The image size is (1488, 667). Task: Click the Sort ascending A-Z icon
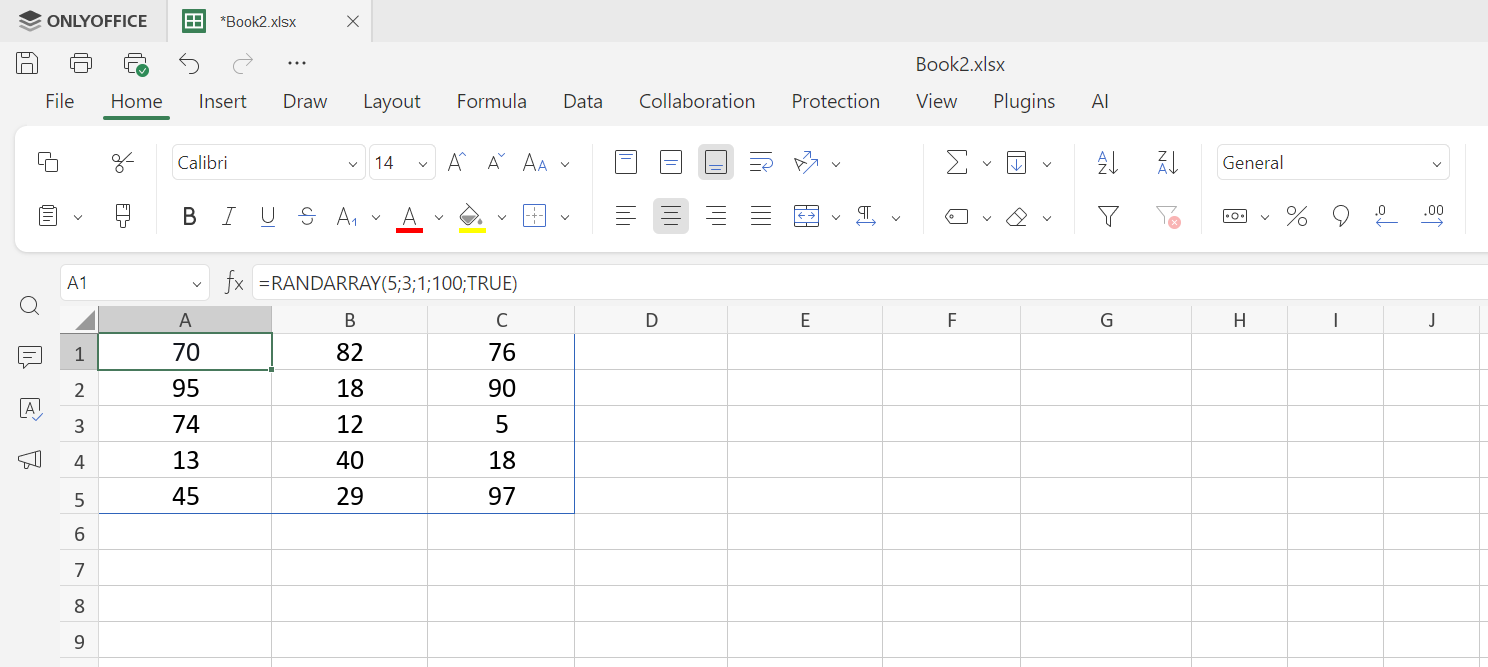pyautogui.click(x=1108, y=163)
